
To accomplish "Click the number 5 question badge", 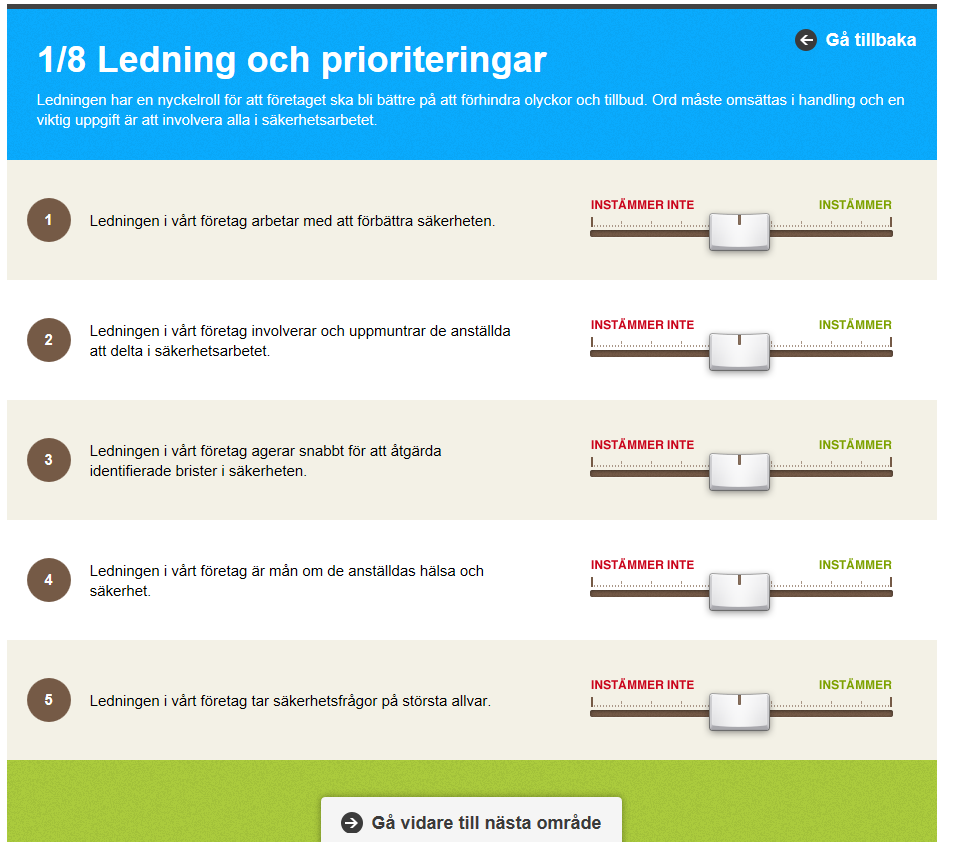I will click(x=48, y=700).
